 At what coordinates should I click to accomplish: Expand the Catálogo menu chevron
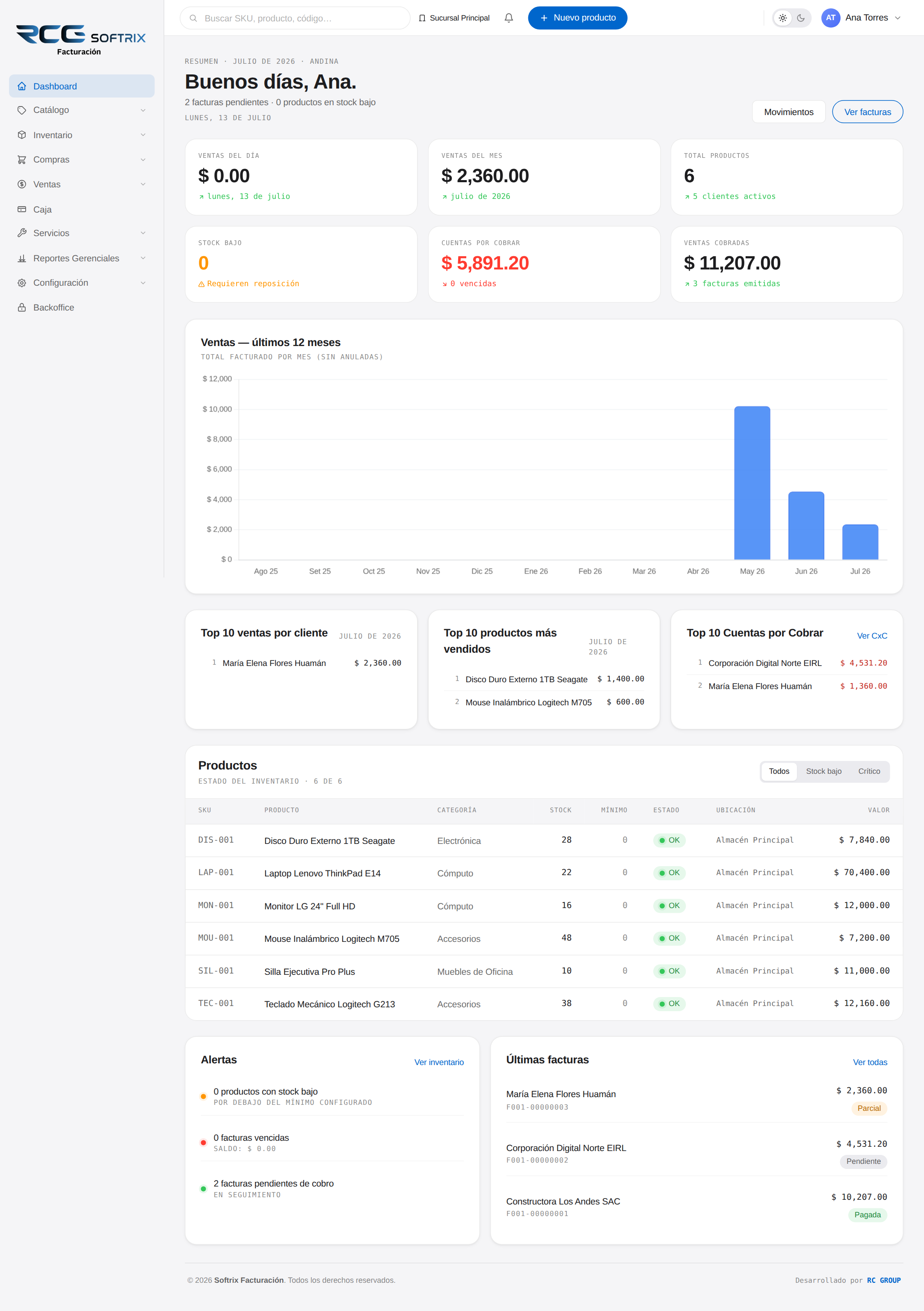(x=143, y=110)
